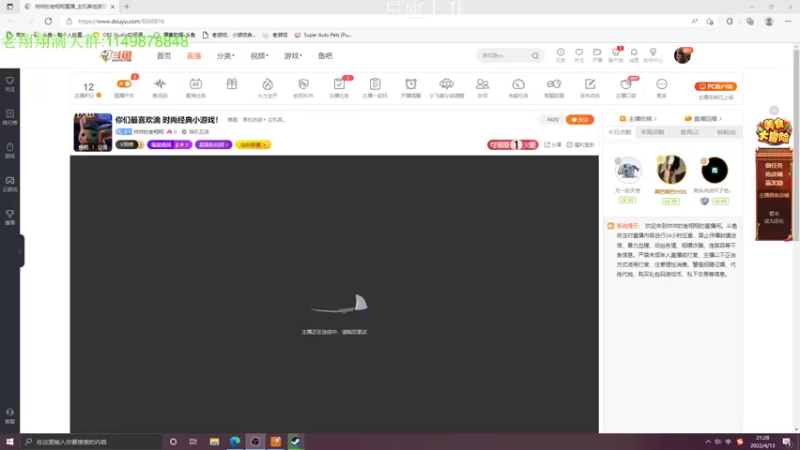Toggle the 直播开关 live broadcast switch
Screen dimensions: 800x450
point(124,87)
